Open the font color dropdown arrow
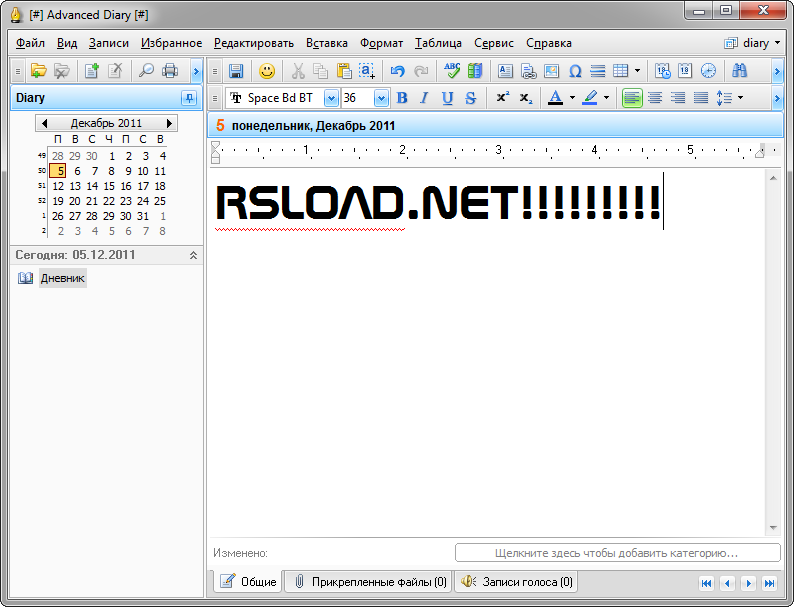Viewport: 794px width, 607px height. 572,98
